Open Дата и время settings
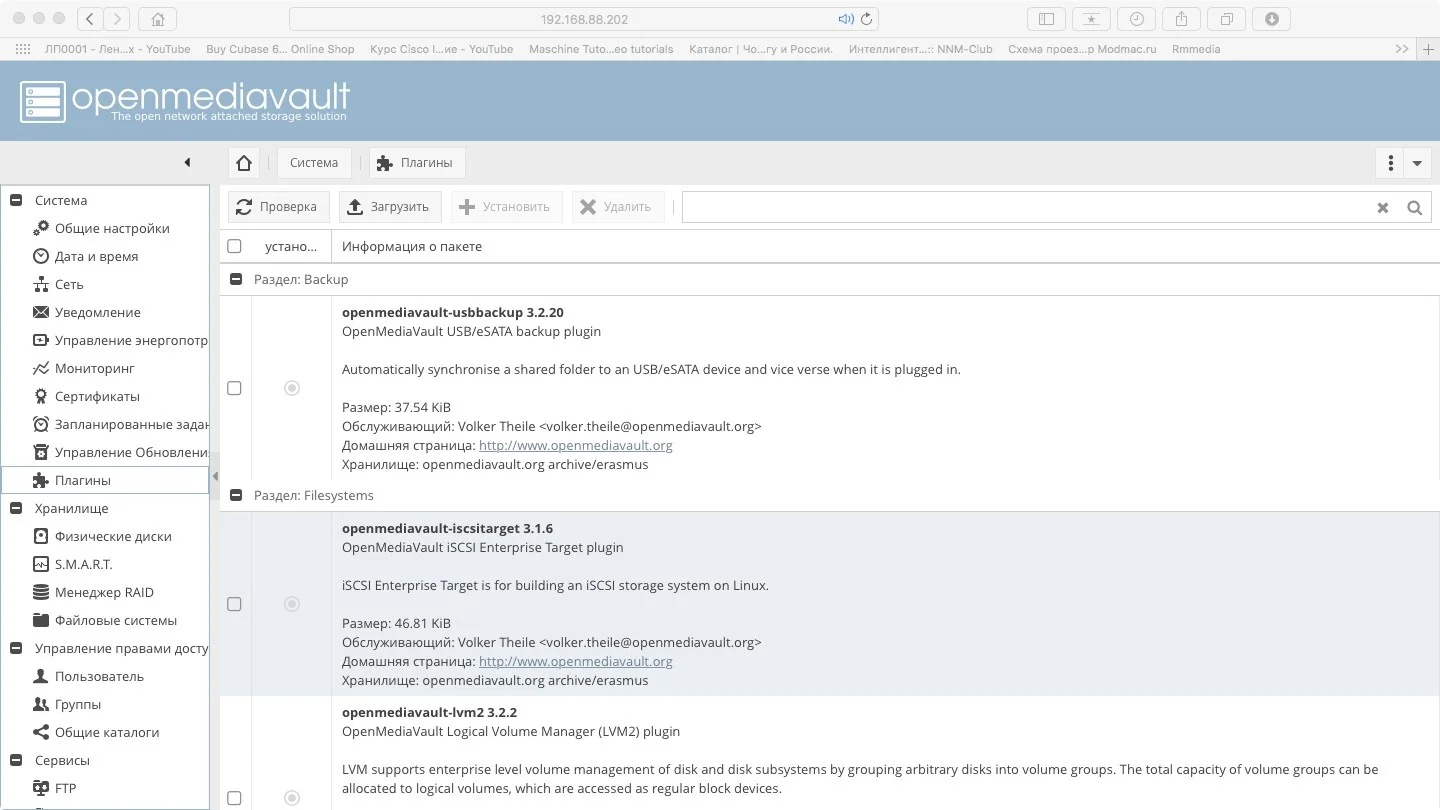This screenshot has width=1440, height=810. point(96,256)
